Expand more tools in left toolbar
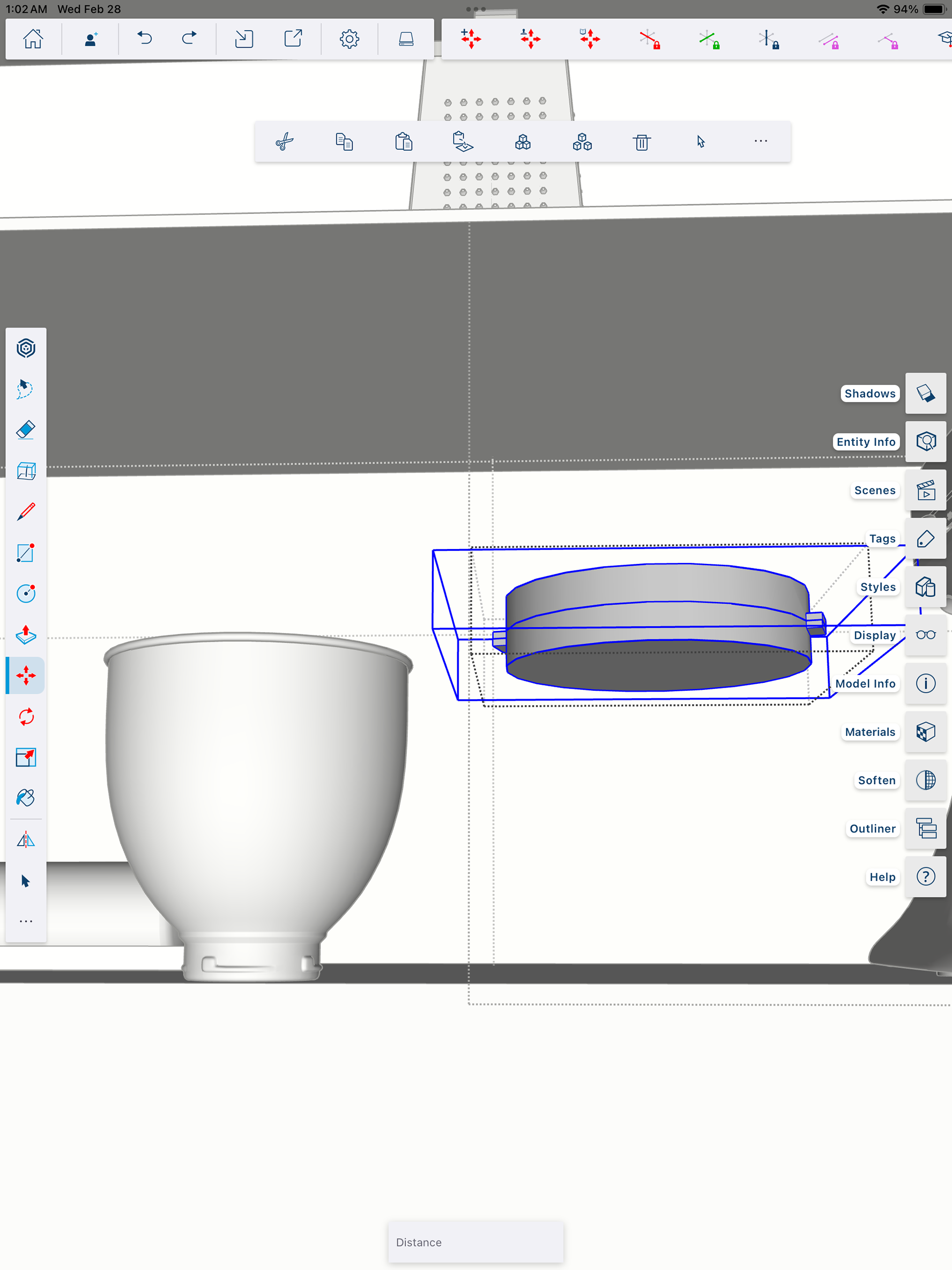This screenshot has height=1270, width=952. 26,921
